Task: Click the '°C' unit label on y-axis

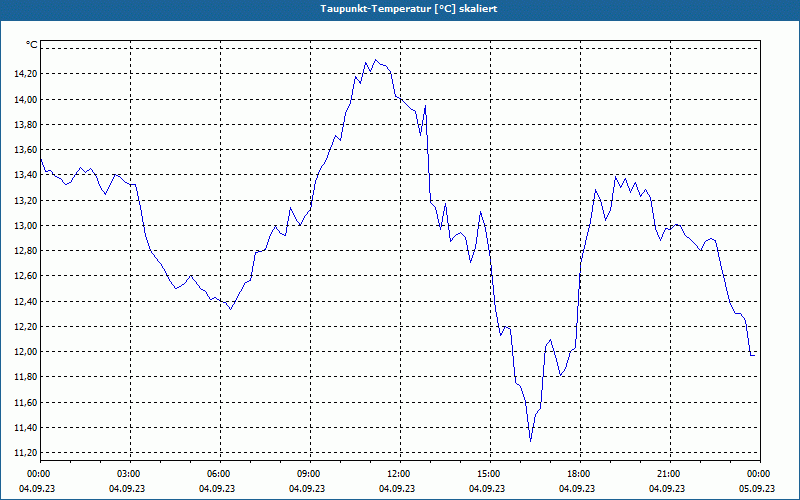Action: 32,45
